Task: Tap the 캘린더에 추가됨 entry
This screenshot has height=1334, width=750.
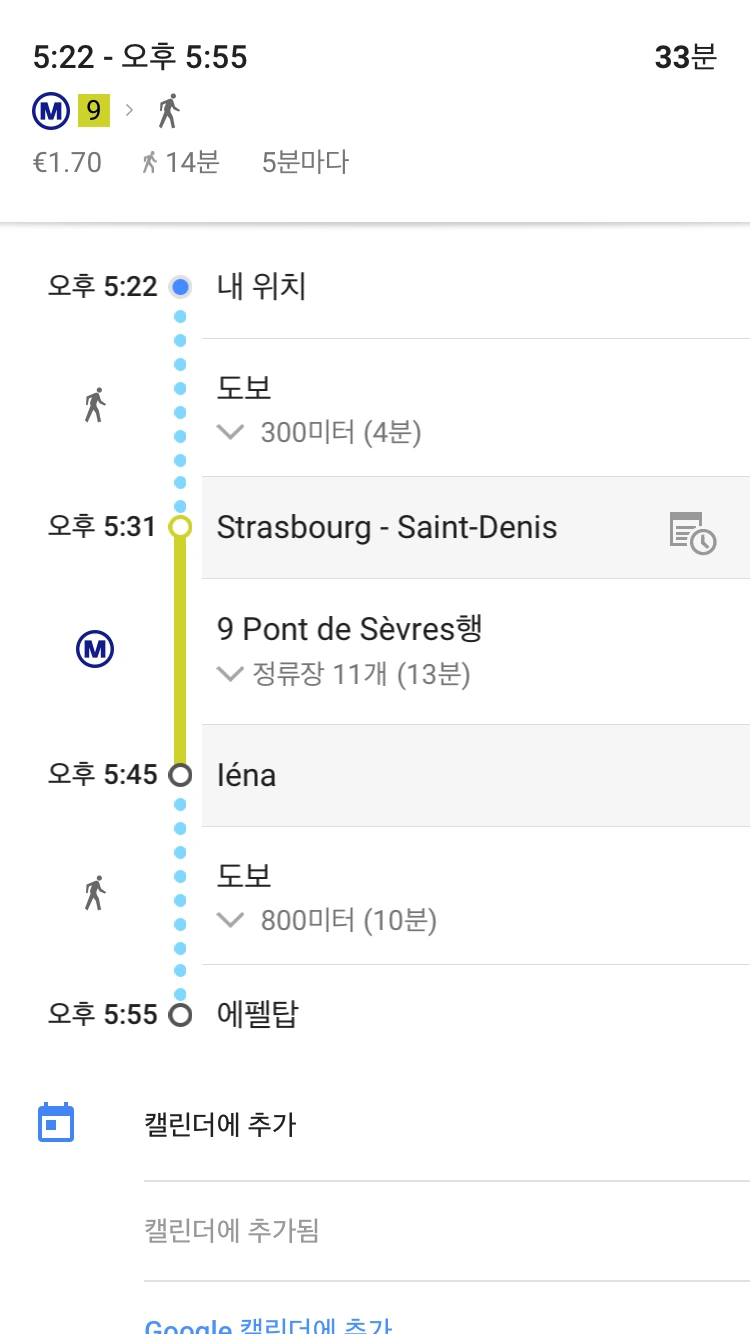Action: (x=232, y=1230)
